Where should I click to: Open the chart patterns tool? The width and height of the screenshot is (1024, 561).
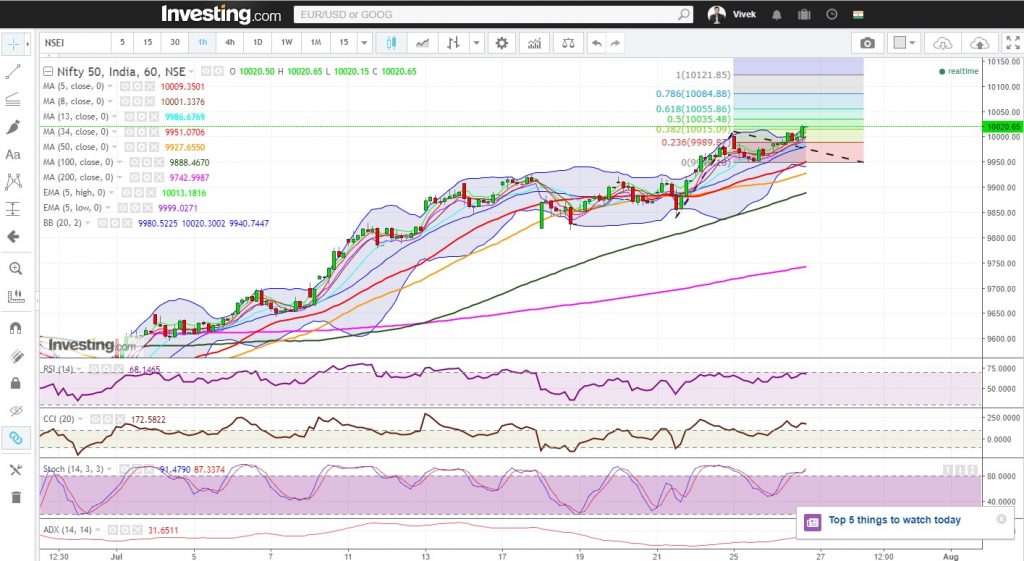[x=13, y=182]
